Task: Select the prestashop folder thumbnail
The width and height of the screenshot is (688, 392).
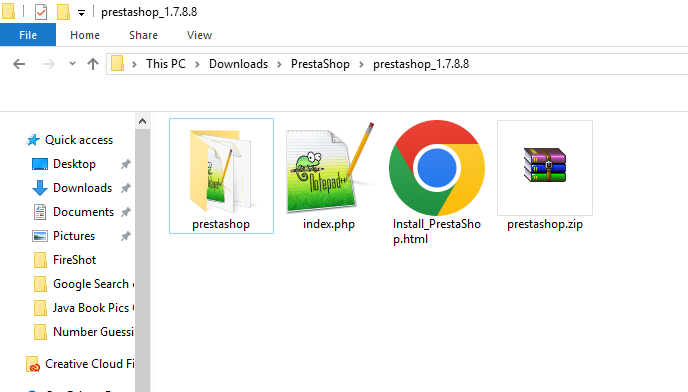Action: pos(221,170)
